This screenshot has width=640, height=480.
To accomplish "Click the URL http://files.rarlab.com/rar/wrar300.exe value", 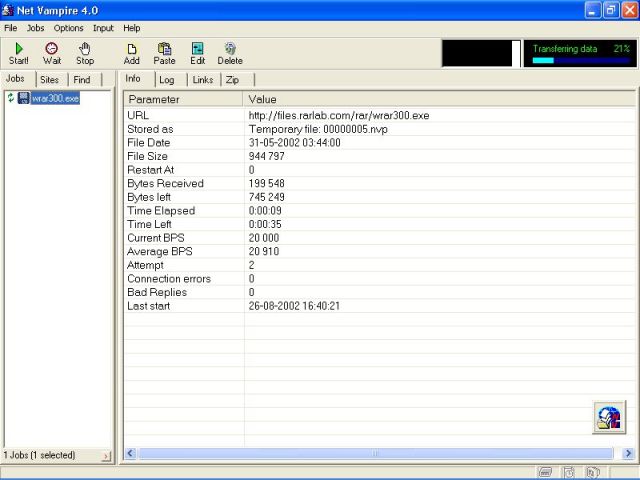I will 339,116.
